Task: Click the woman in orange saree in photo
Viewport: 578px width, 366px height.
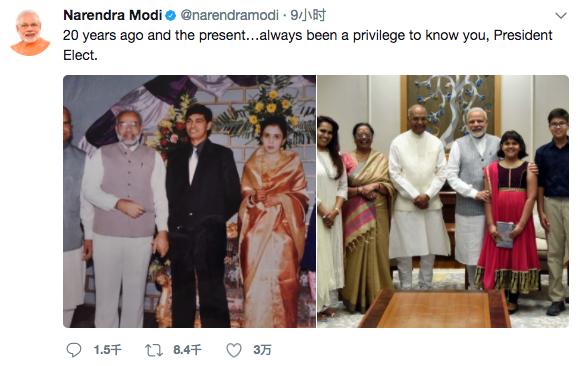Action: coord(274,221)
